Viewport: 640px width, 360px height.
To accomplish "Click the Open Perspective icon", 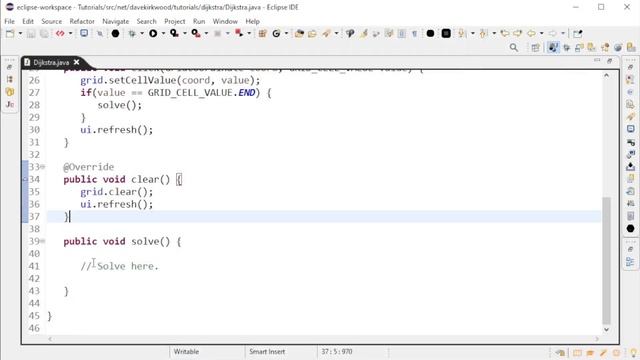I will click(536, 48).
